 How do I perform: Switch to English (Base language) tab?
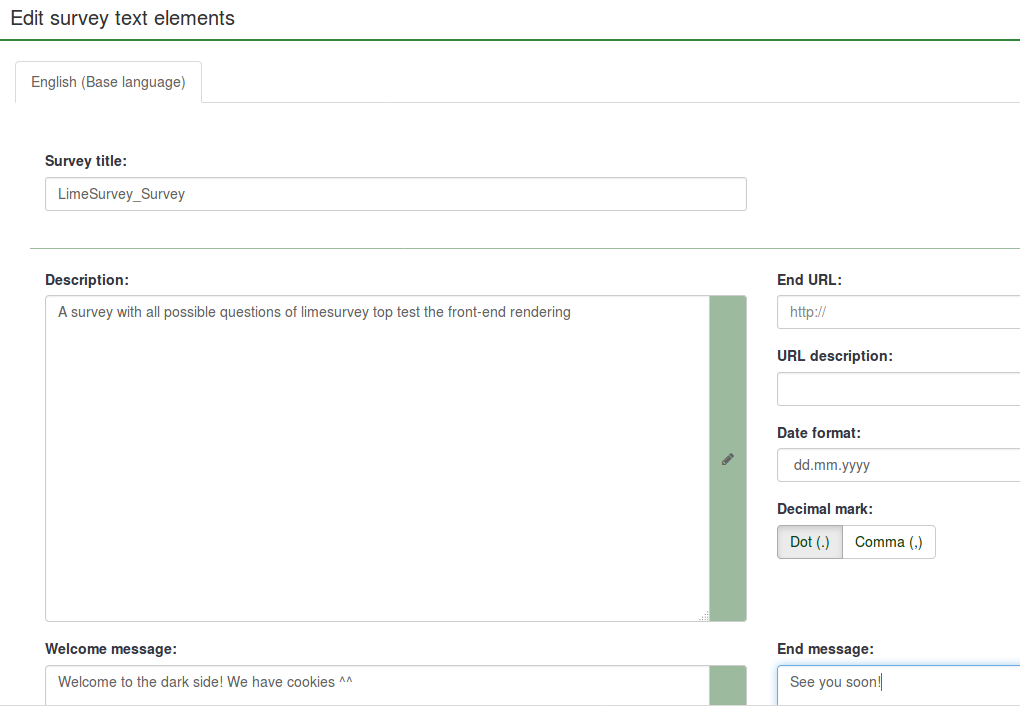pyautogui.click(x=108, y=82)
